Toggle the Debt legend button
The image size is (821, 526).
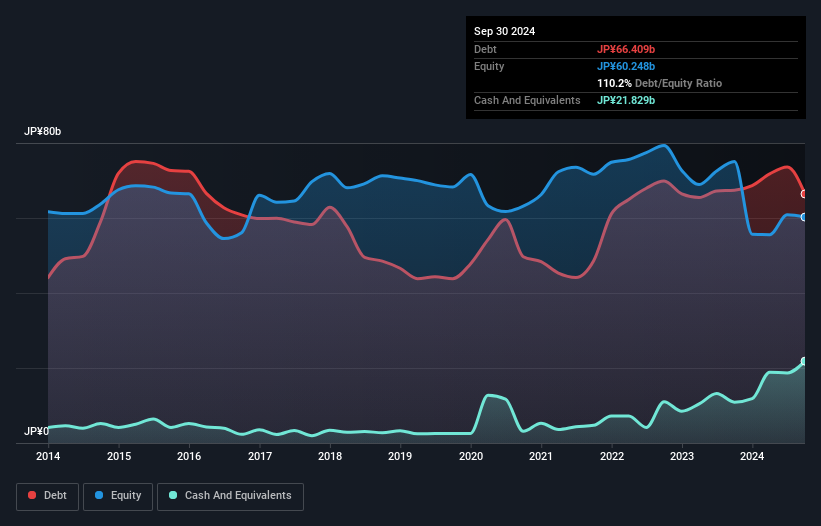click(x=48, y=496)
